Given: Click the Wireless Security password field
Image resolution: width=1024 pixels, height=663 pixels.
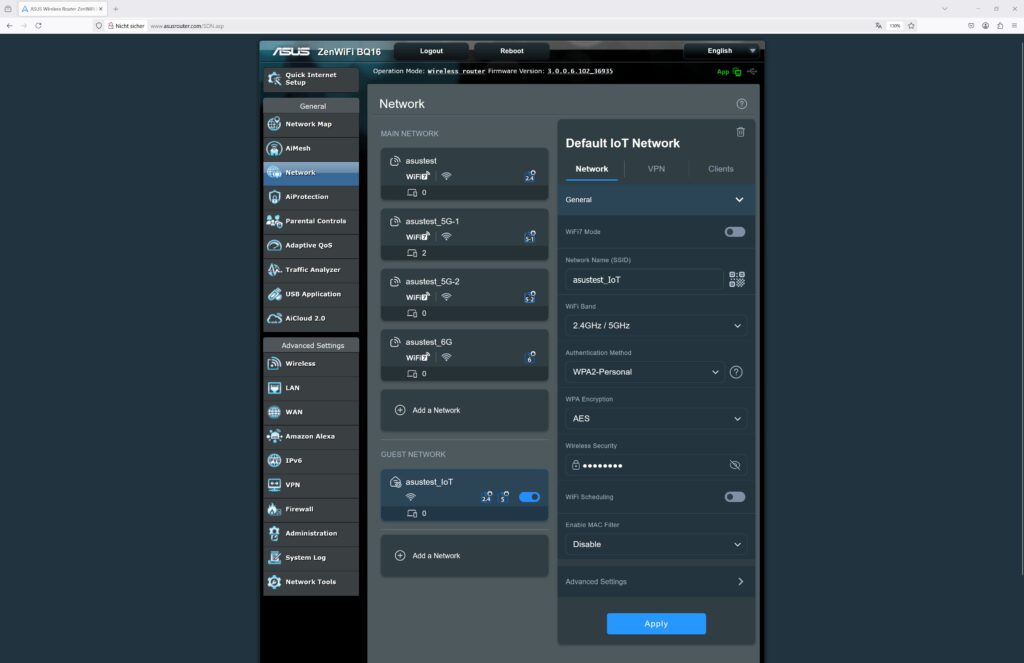Looking at the screenshot, I should point(656,465).
